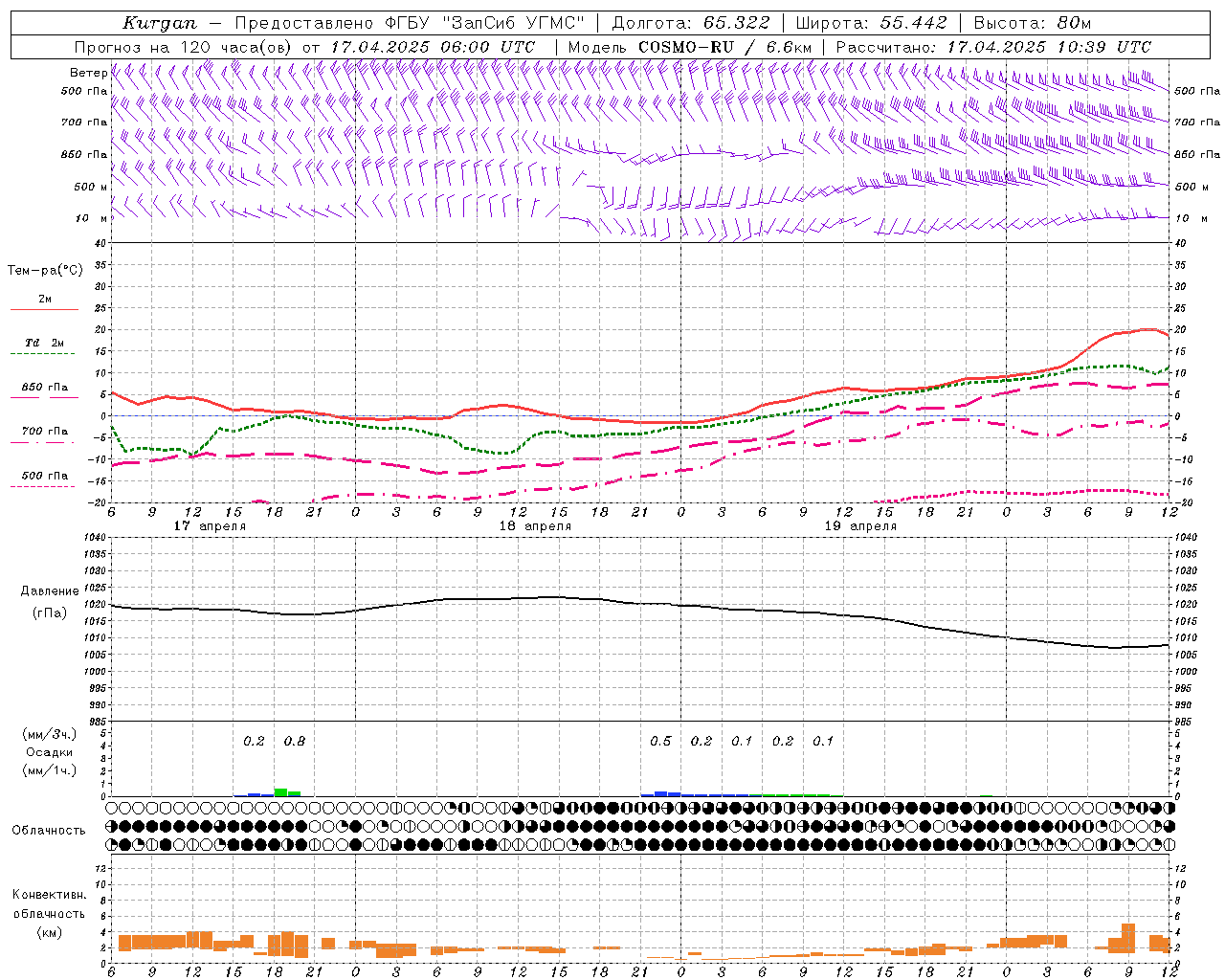The width and height of the screenshot is (1225, 980).
Task: Click the '(гПа)' unit under Давление
Action: 50,613
